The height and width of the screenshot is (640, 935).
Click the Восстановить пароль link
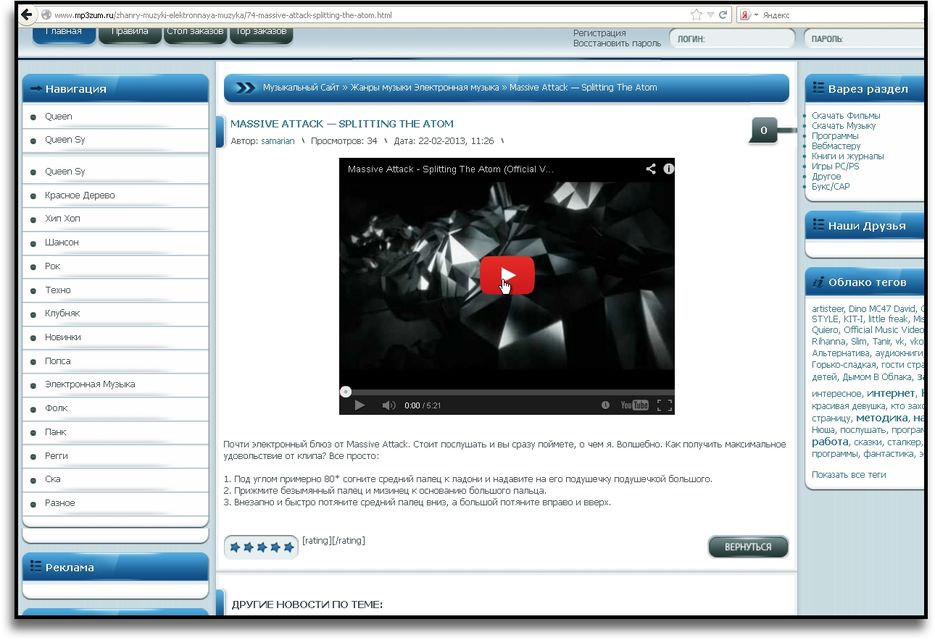pyautogui.click(x=617, y=44)
